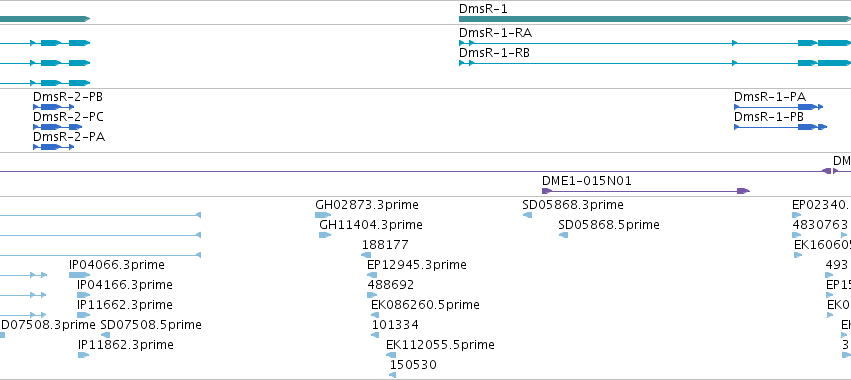
Task: Select the SD07508.5prime EST label
Action: (151, 325)
